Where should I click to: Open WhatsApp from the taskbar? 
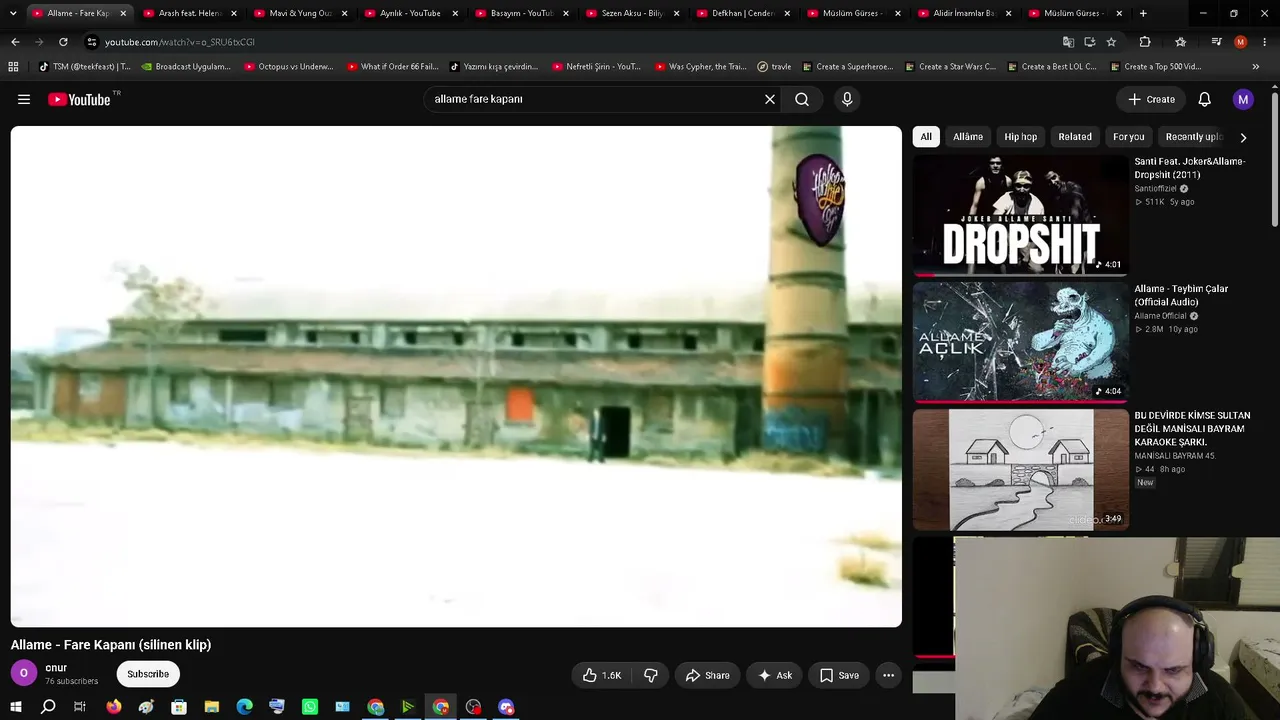310,707
